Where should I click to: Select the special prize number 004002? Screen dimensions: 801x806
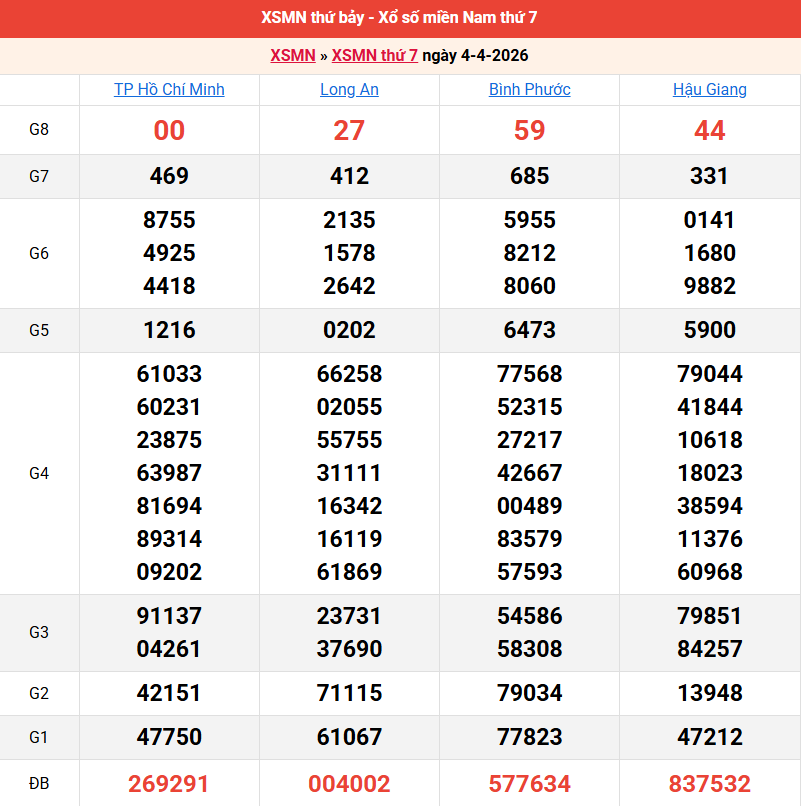pyautogui.click(x=349, y=783)
